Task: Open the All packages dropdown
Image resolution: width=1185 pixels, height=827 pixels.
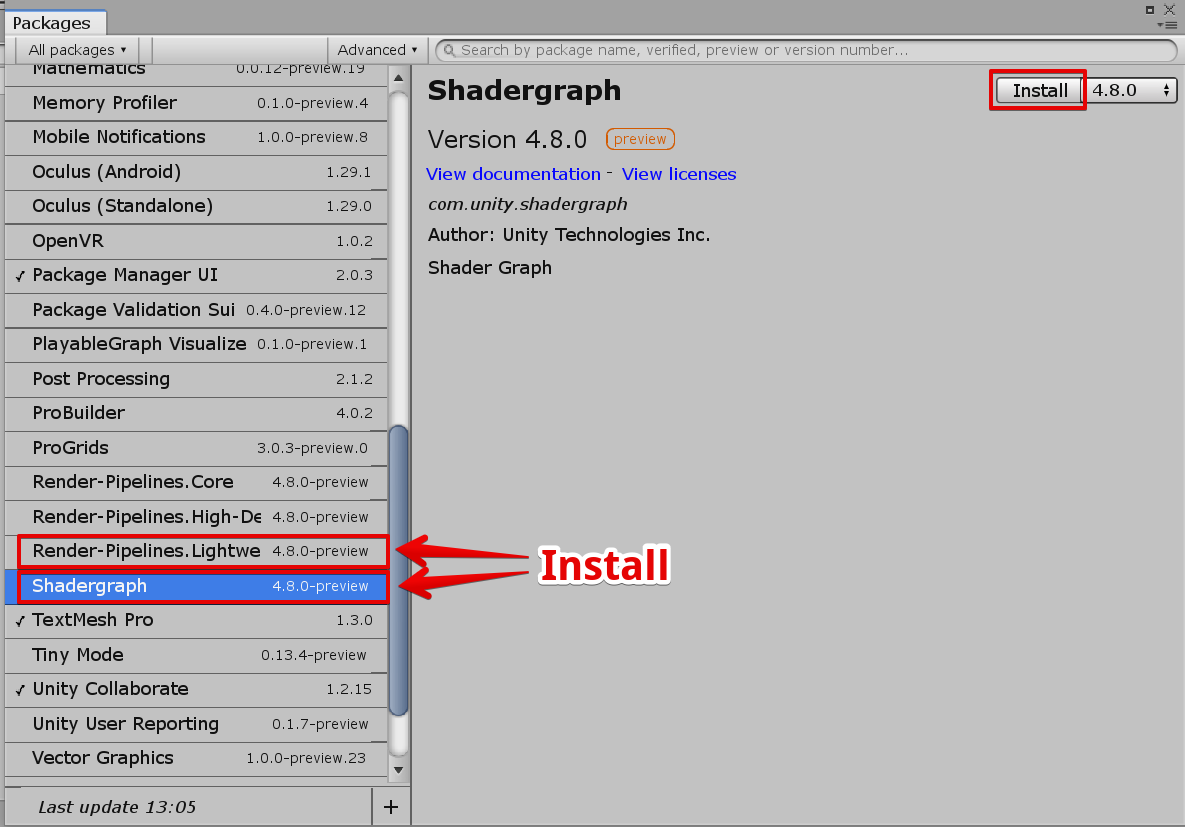Action: (75, 49)
